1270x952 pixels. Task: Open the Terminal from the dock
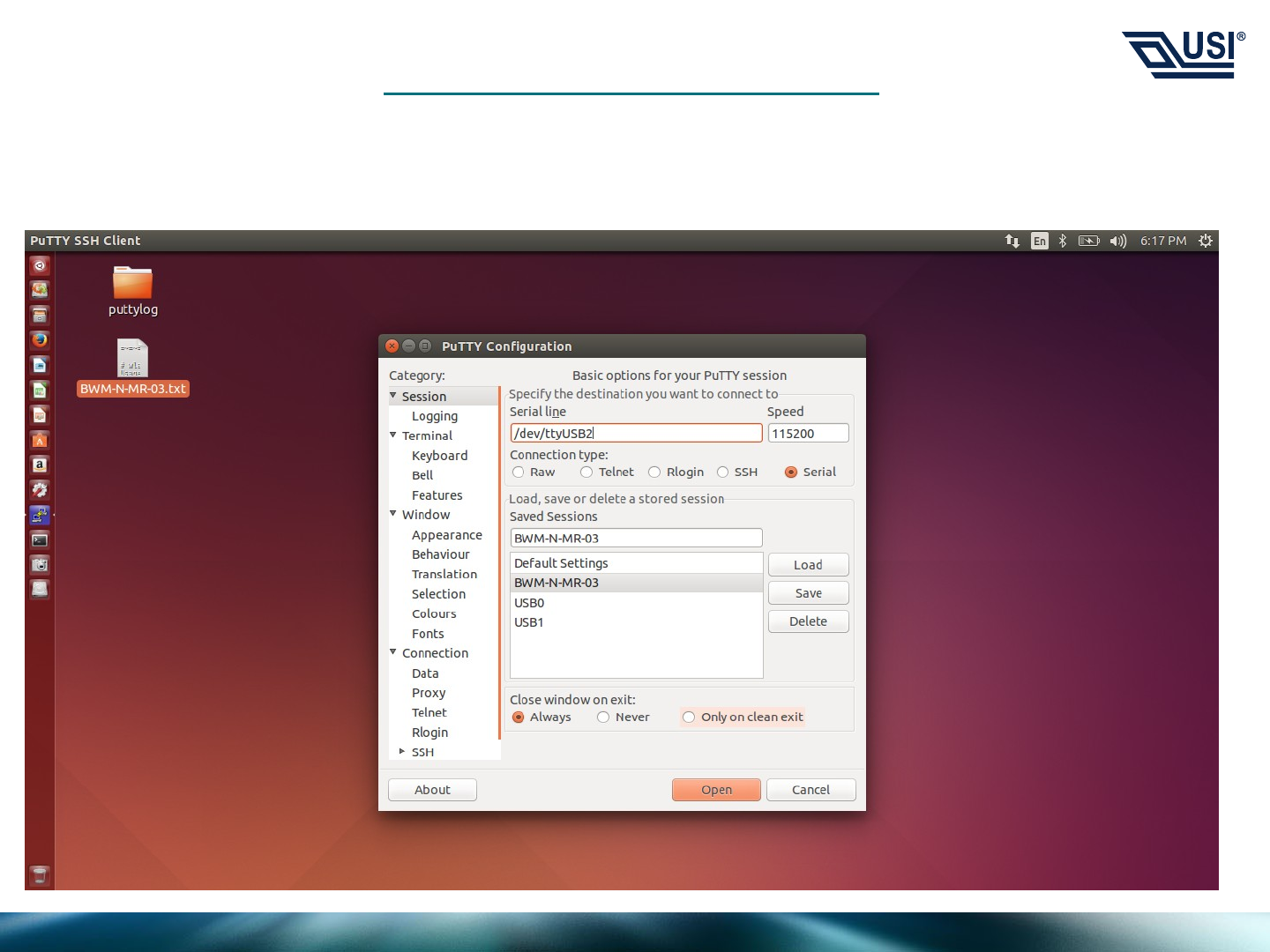pos(40,539)
